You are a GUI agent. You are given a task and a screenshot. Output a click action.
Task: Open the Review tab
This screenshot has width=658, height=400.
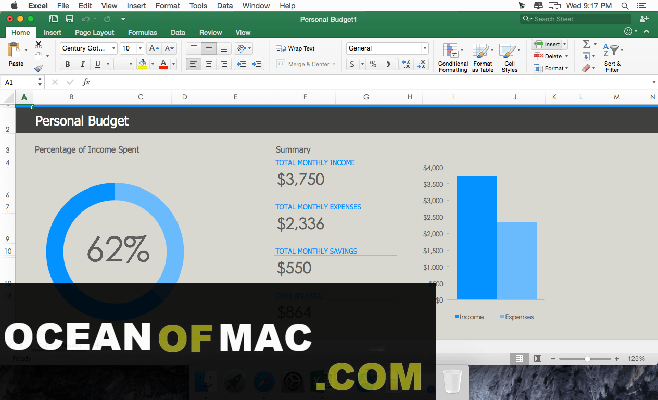pyautogui.click(x=211, y=32)
